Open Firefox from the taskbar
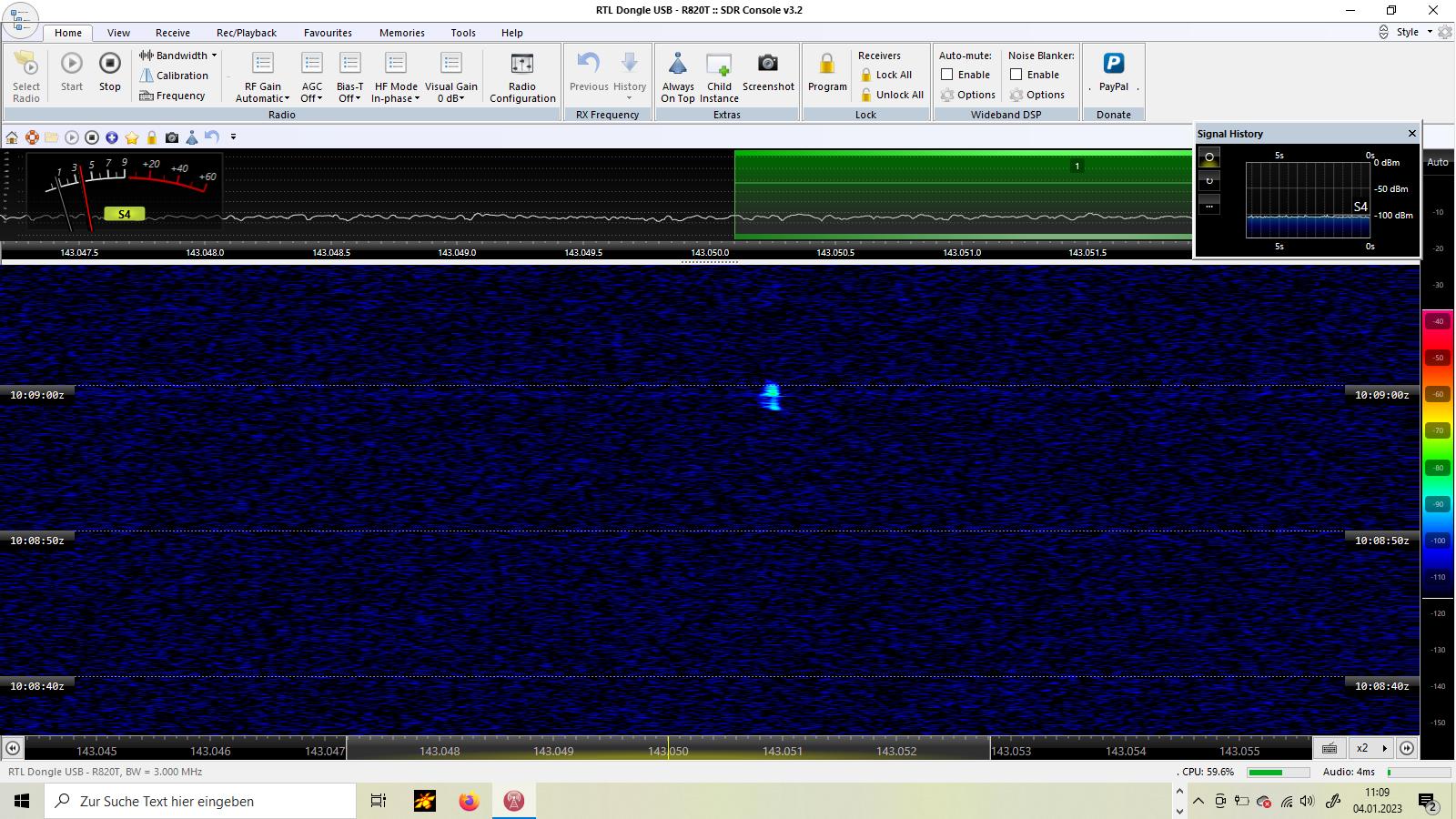 tap(469, 801)
